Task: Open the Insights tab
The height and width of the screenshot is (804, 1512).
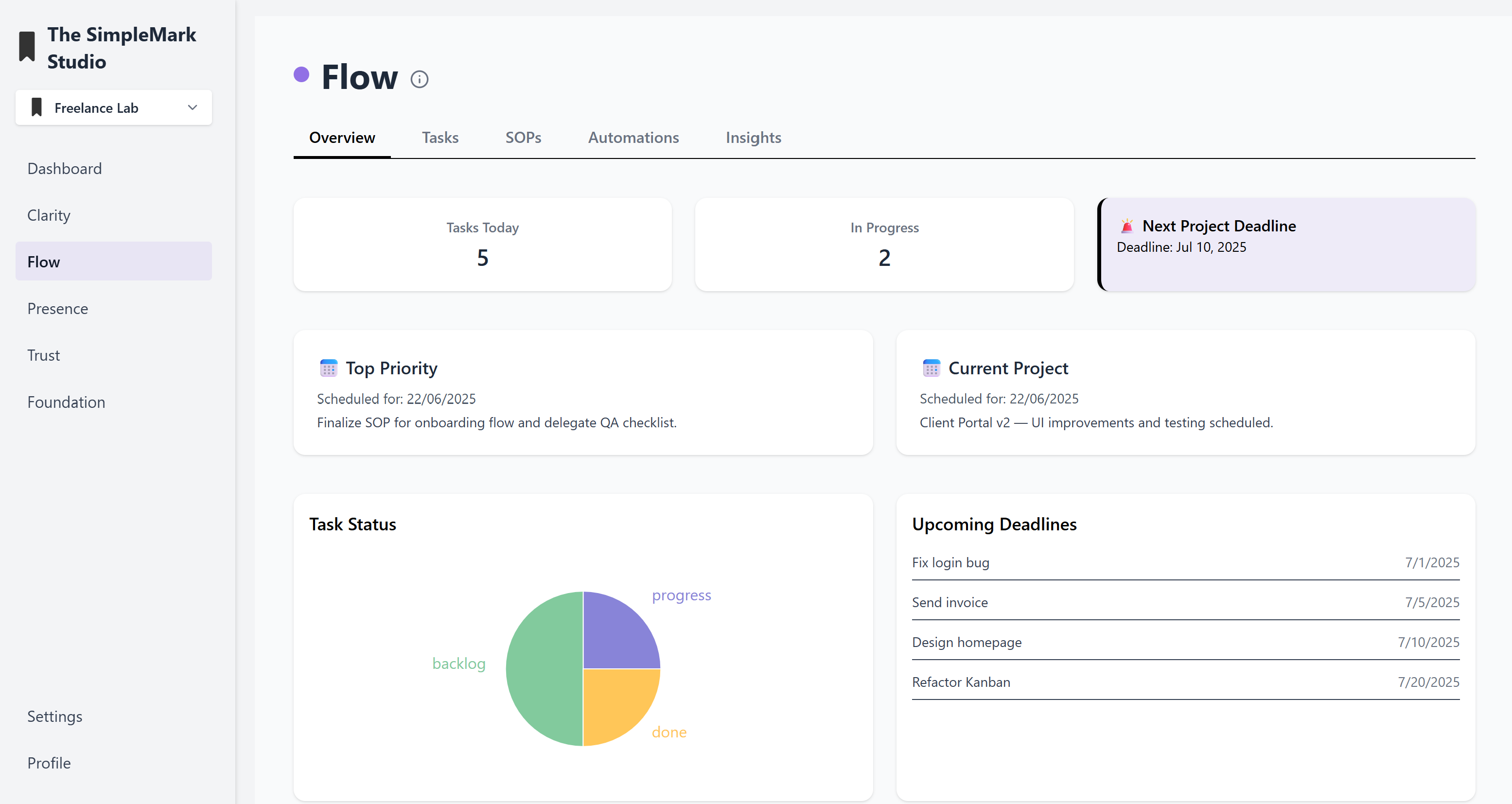Action: (753, 138)
